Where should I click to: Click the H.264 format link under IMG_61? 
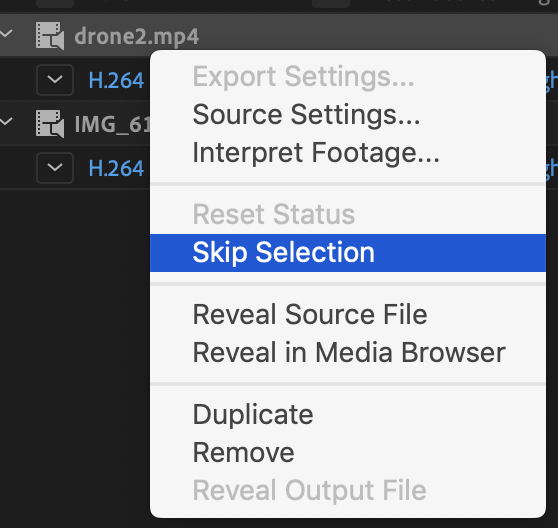[116, 168]
